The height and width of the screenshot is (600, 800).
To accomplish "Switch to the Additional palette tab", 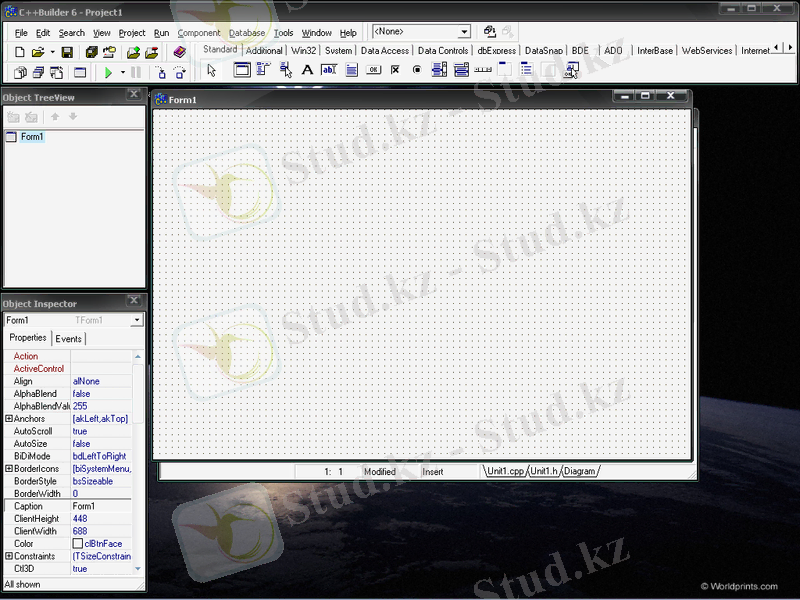I will tap(264, 51).
